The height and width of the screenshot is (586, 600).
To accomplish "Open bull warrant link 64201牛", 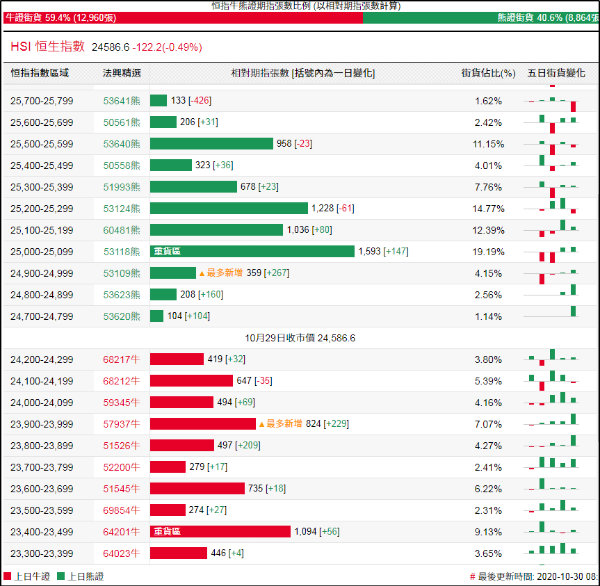I will click(x=121, y=532).
